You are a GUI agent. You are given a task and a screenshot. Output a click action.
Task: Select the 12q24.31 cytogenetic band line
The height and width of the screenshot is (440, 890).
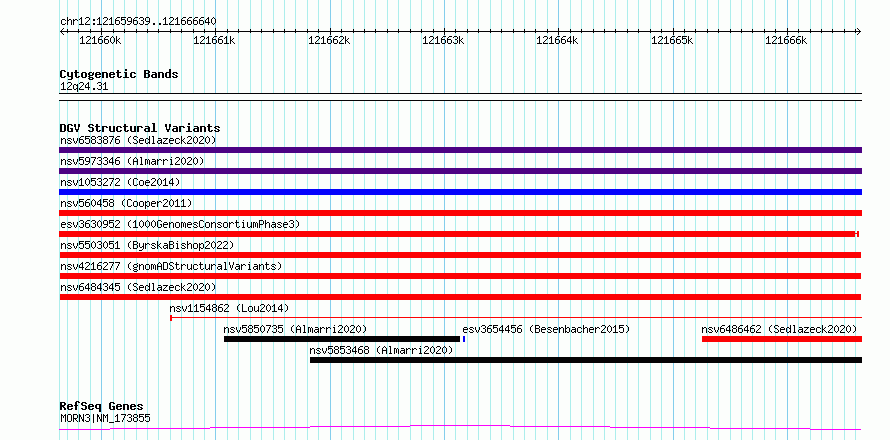click(x=460, y=97)
